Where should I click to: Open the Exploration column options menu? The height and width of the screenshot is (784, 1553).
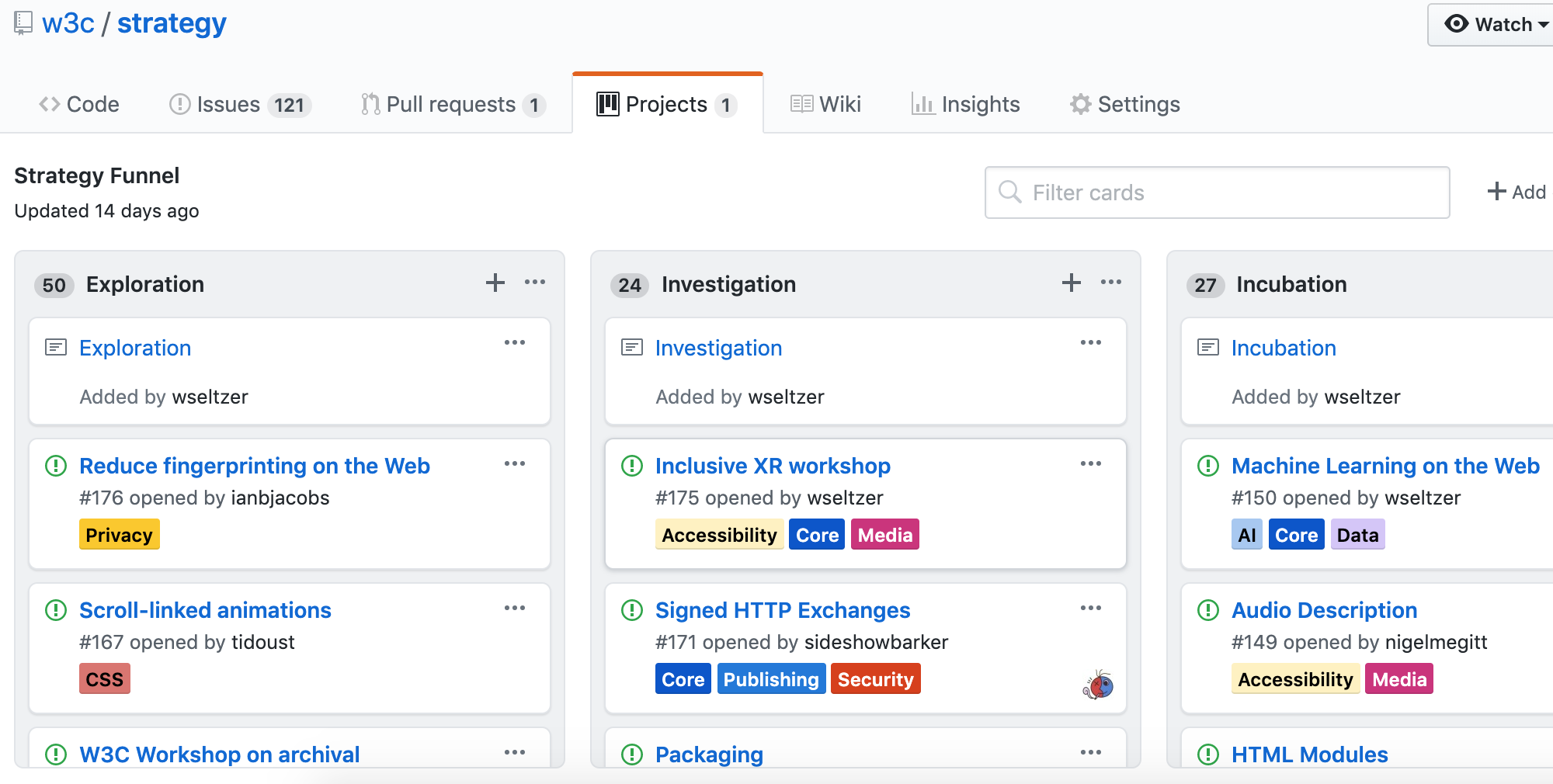pos(535,283)
